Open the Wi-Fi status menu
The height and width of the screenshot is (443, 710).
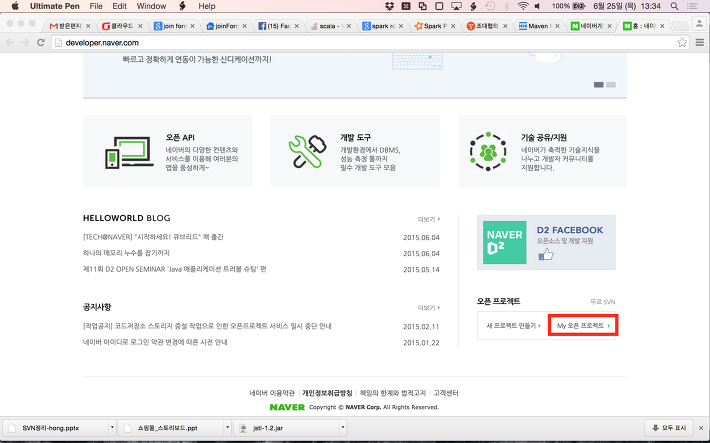point(523,6)
